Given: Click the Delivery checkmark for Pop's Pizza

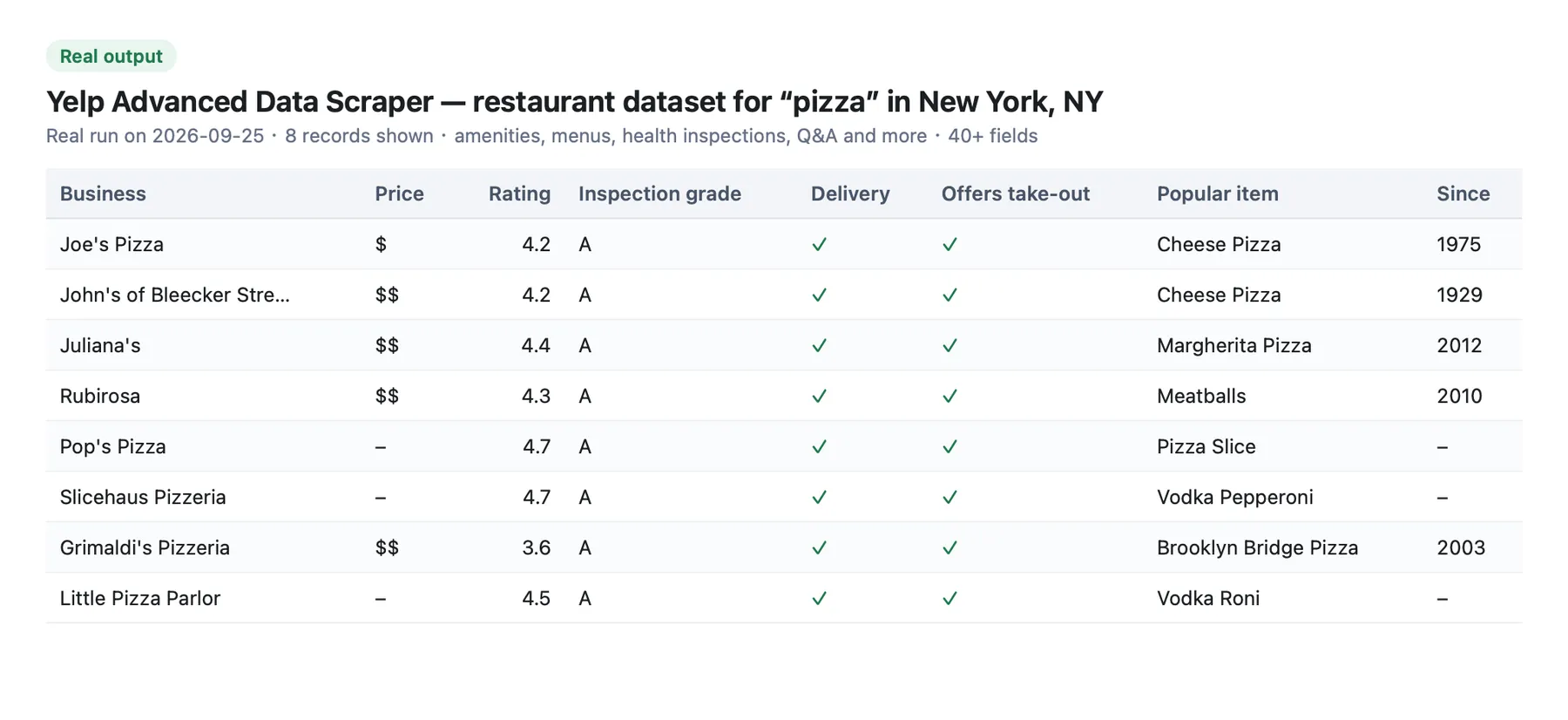Looking at the screenshot, I should coord(819,446).
